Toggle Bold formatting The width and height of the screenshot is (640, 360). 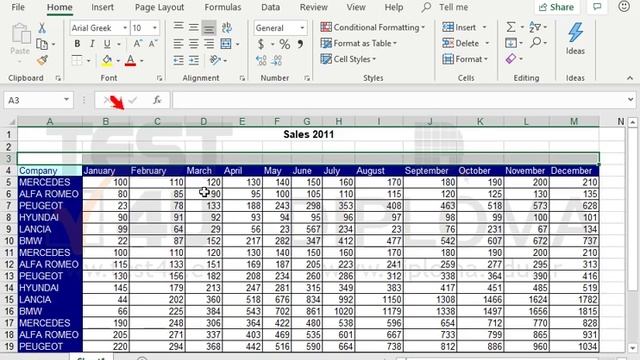[77, 44]
